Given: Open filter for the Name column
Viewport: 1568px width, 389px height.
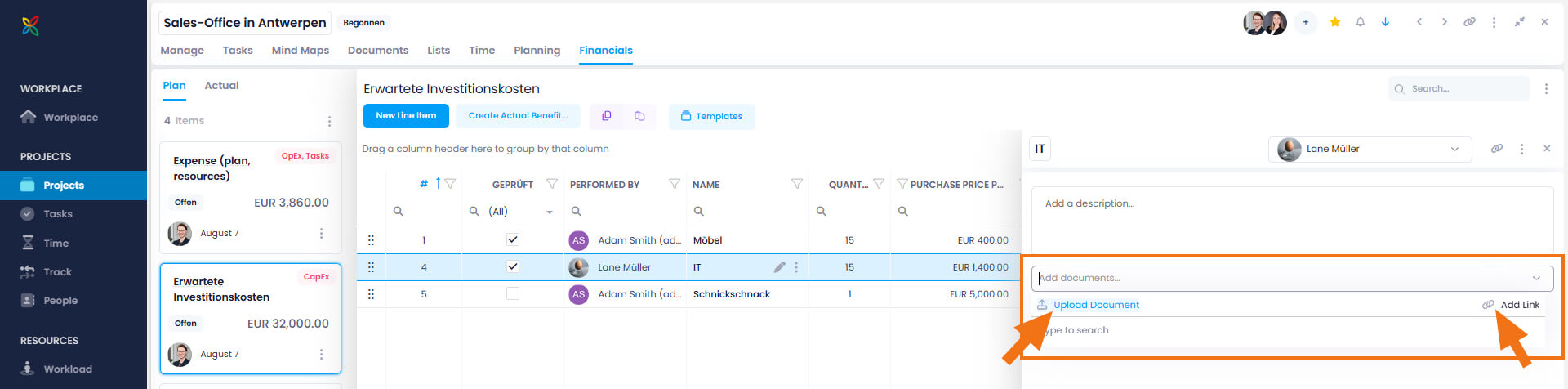Looking at the screenshot, I should pyautogui.click(x=796, y=184).
